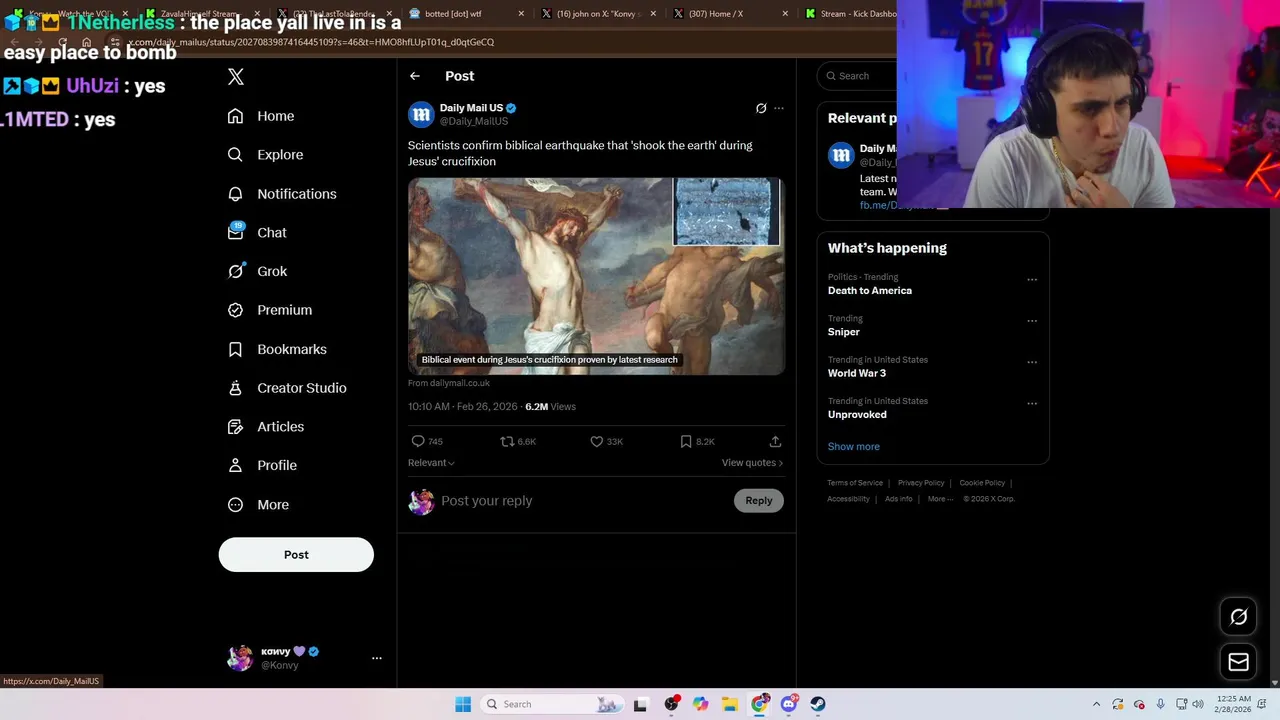This screenshot has width=1280, height=720.
Task: Open options for 'Sniper' trend
Action: pos(1032,321)
